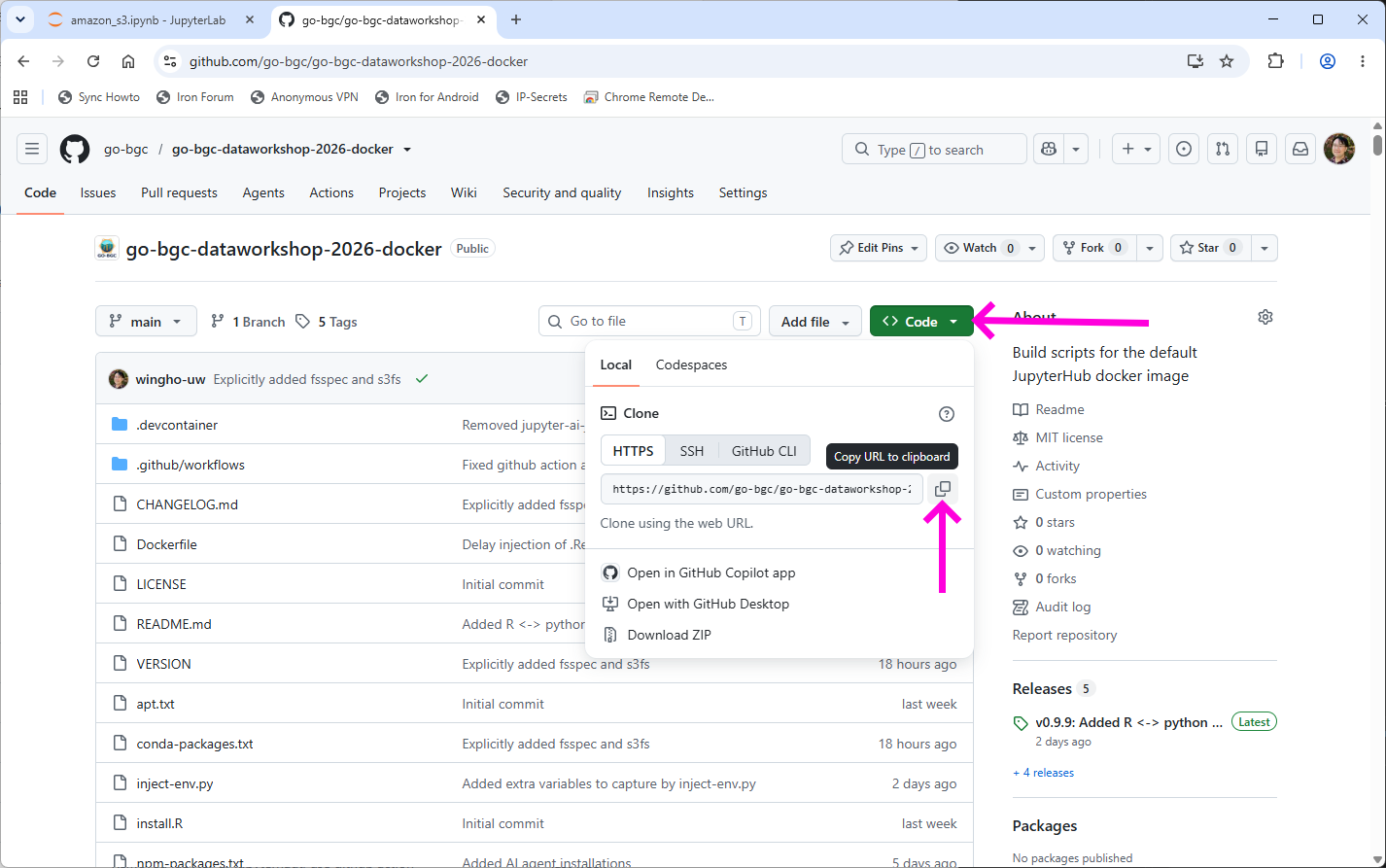Open the 5 Tags link
The width and height of the screenshot is (1386, 868).
(x=327, y=322)
